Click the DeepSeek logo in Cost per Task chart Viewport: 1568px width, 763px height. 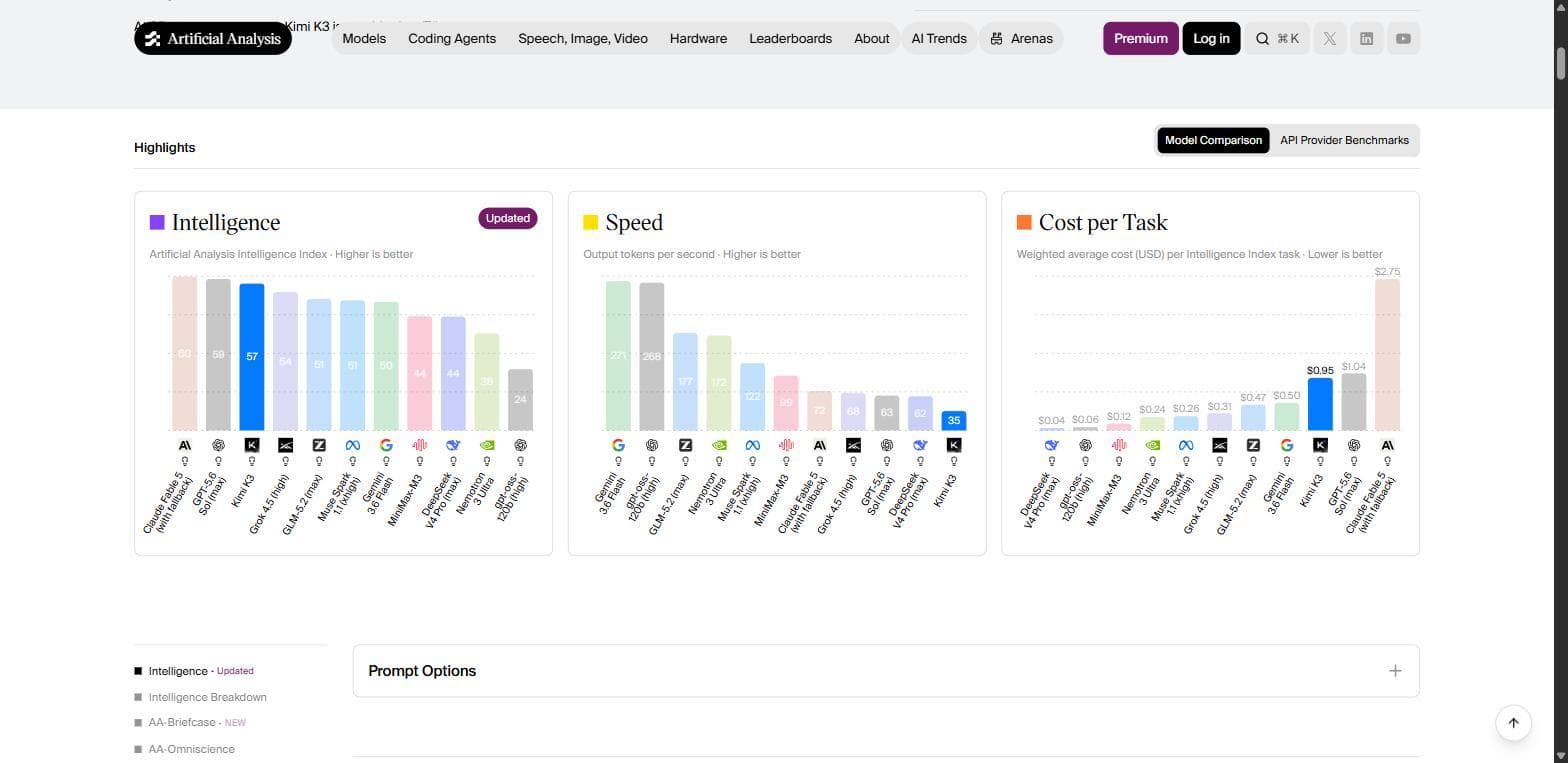(x=1052, y=445)
